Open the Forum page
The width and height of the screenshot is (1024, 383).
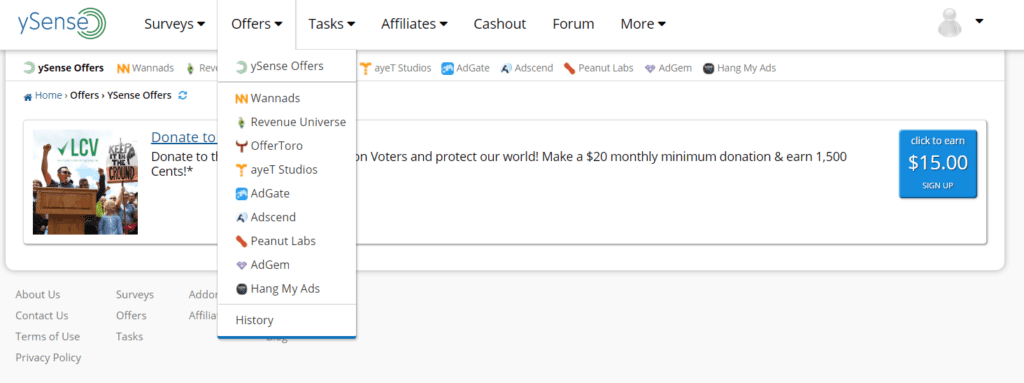tap(573, 24)
